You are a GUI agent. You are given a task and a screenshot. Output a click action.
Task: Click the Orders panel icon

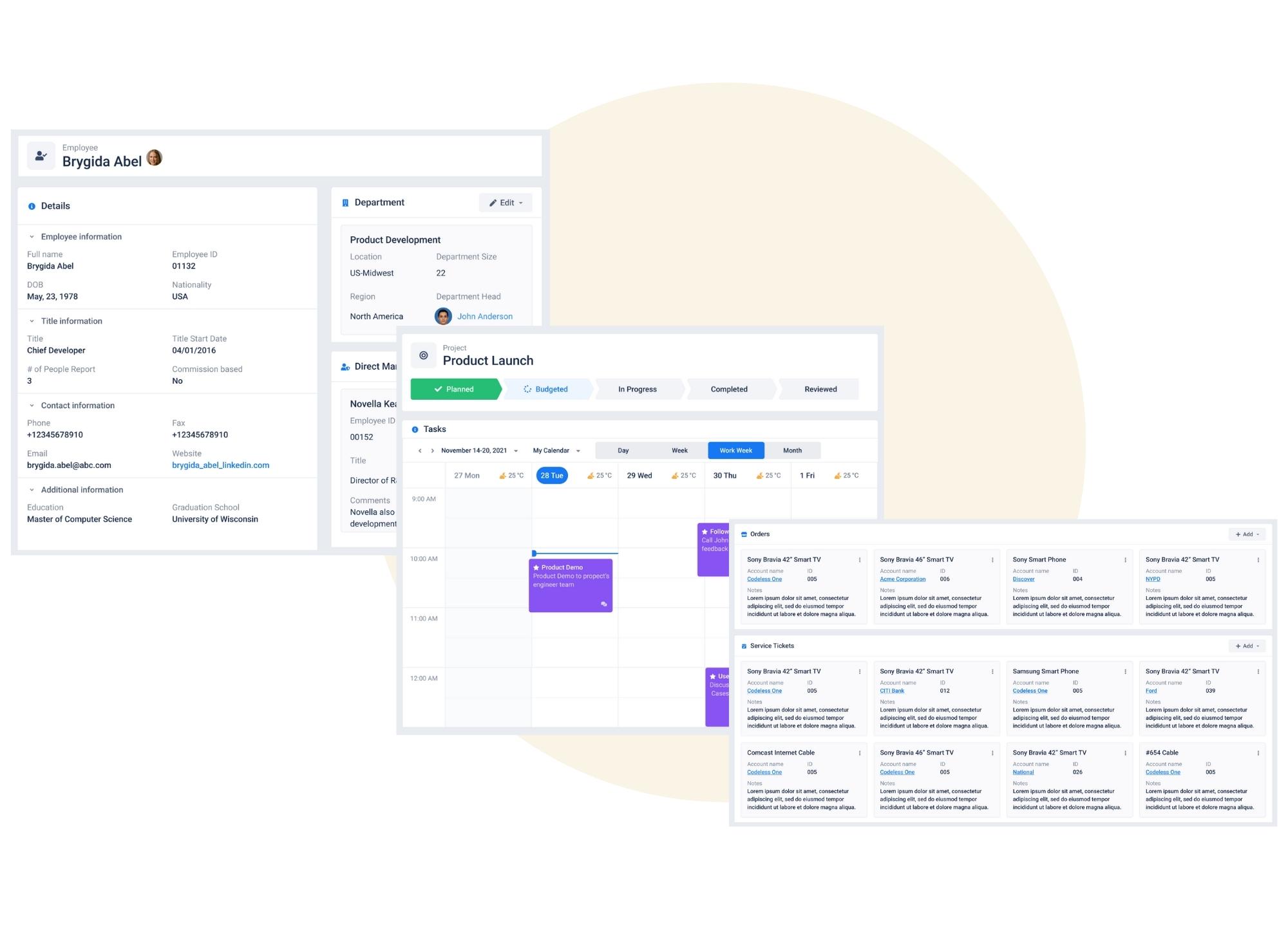[744, 534]
